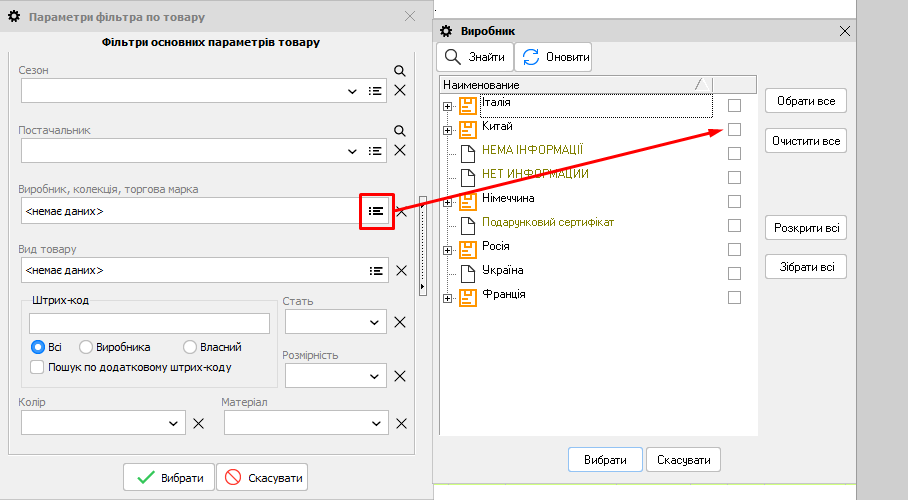908x500 pixels.
Task: Click Розкрити всі to expand all
Action: click(806, 228)
